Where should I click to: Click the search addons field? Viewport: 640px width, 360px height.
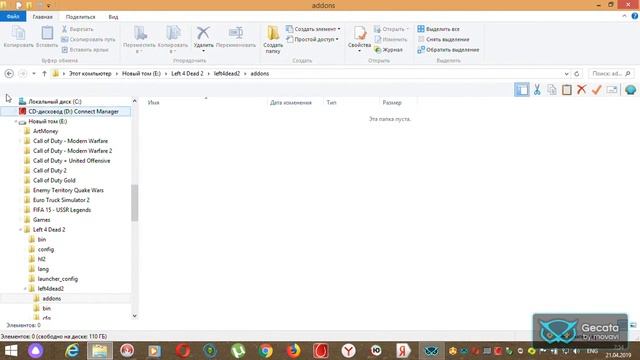[611, 73]
